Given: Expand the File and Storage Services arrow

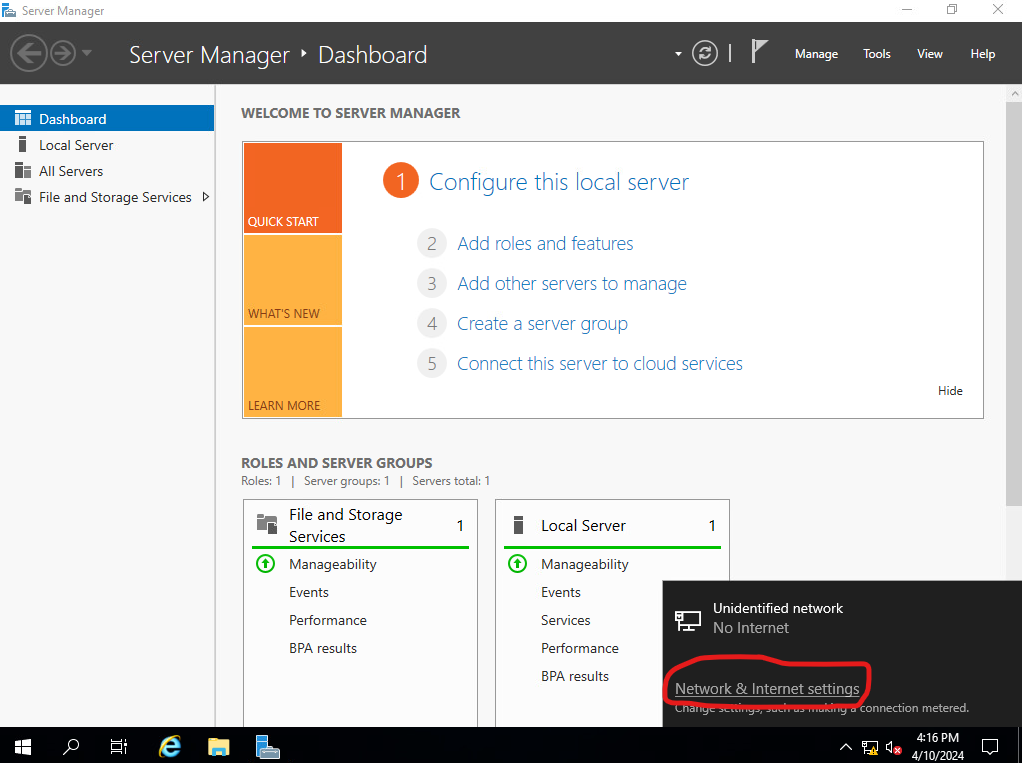Looking at the screenshot, I should coord(206,197).
